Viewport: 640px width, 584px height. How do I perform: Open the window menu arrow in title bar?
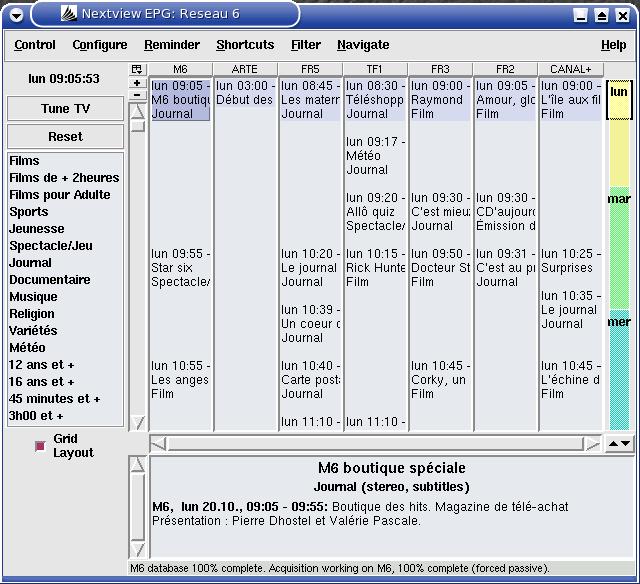tap(17, 16)
